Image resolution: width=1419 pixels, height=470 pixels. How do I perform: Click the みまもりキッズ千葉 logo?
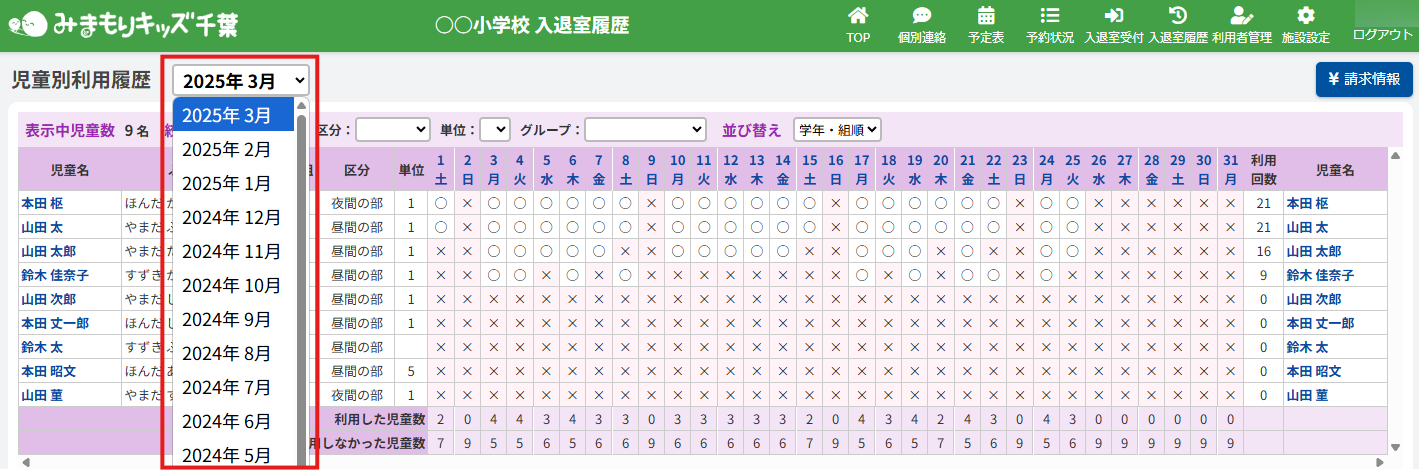[x=120, y=25]
